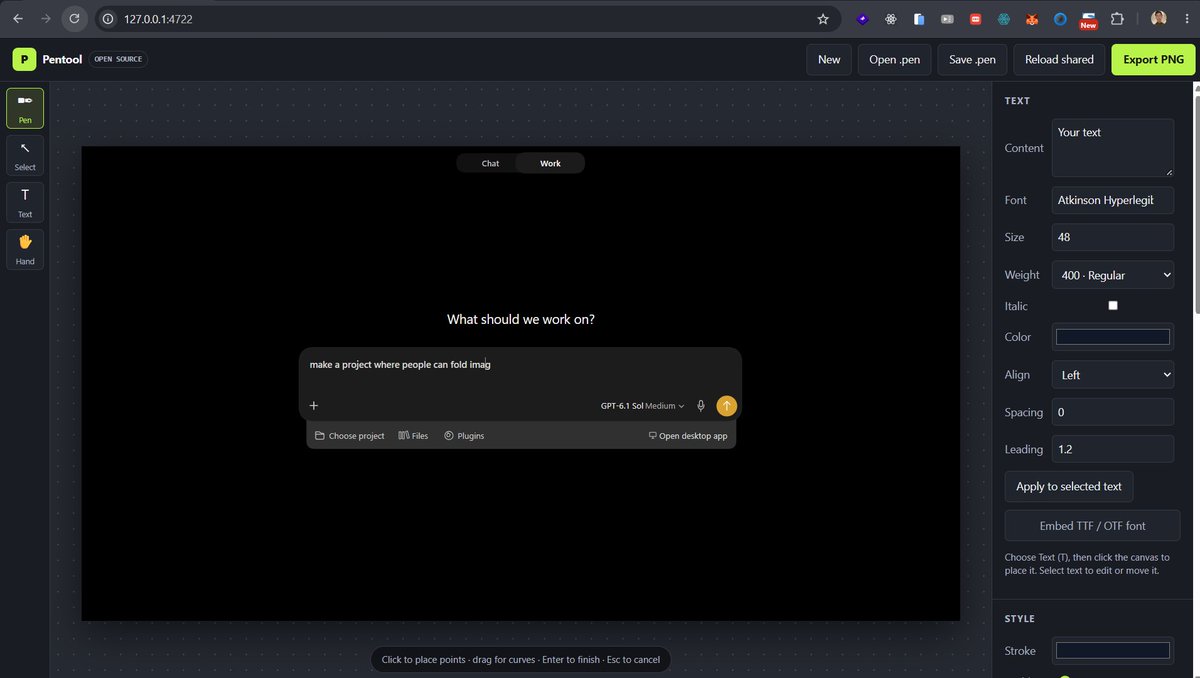Activate the Select arrow tool
Screen dimensions: 1200x678
coord(25,155)
